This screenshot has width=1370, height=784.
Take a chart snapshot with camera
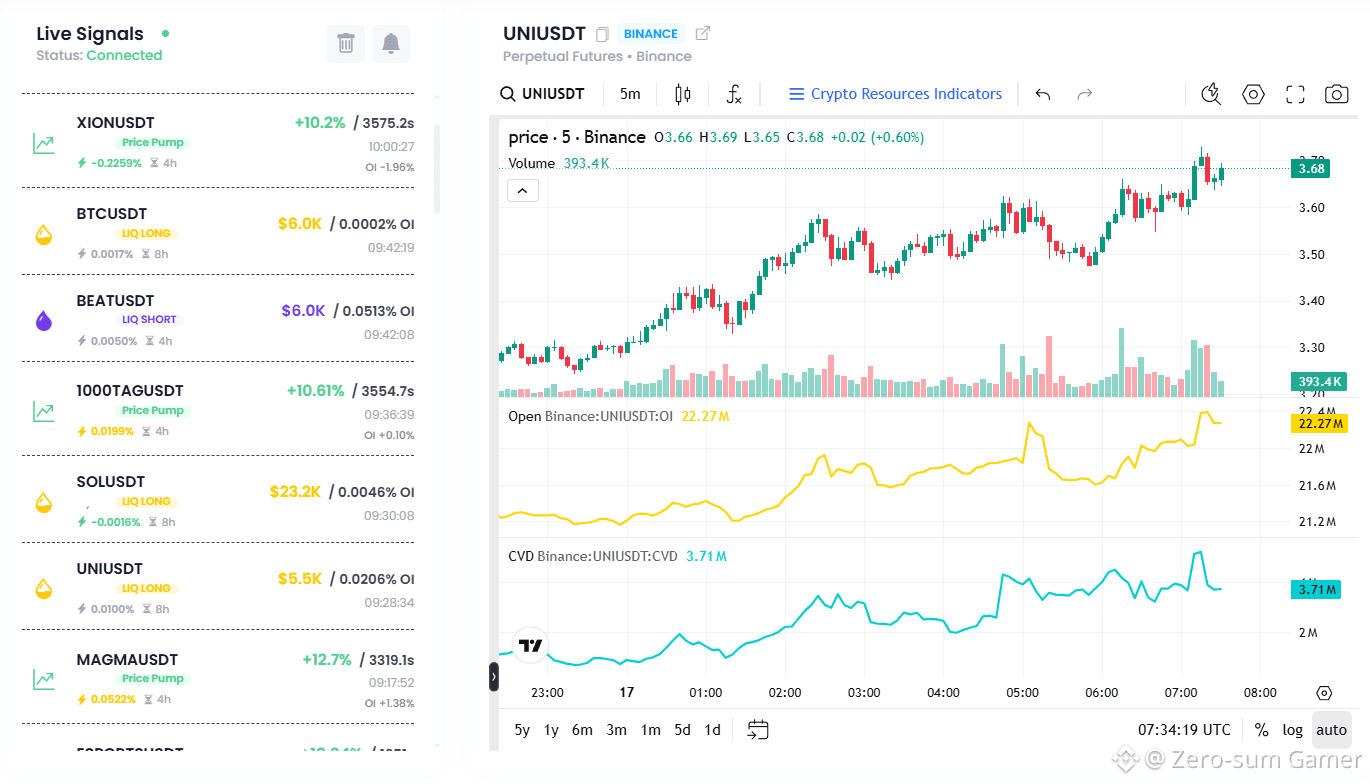click(x=1336, y=94)
